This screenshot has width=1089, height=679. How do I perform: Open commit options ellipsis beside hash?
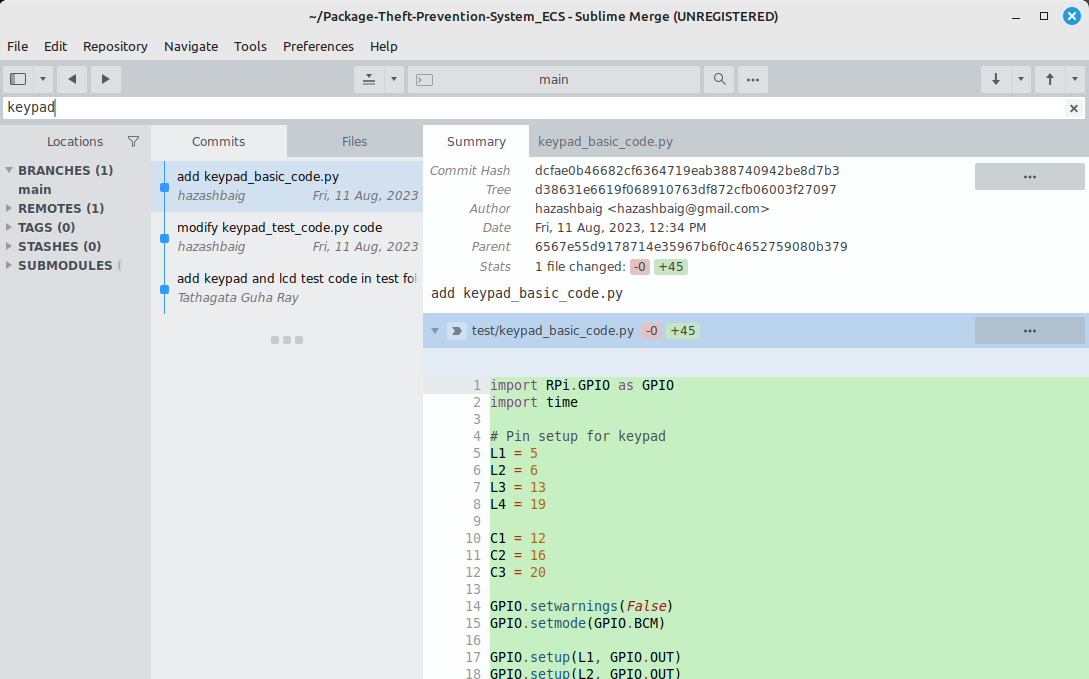[1029, 176]
